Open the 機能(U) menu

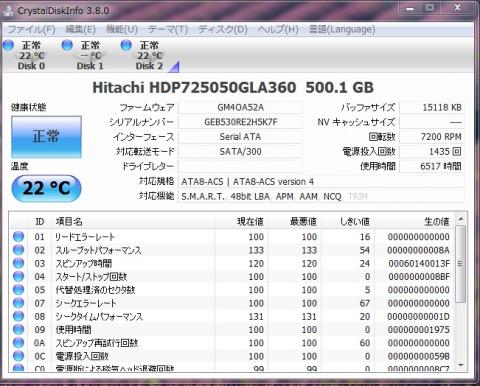pos(122,30)
